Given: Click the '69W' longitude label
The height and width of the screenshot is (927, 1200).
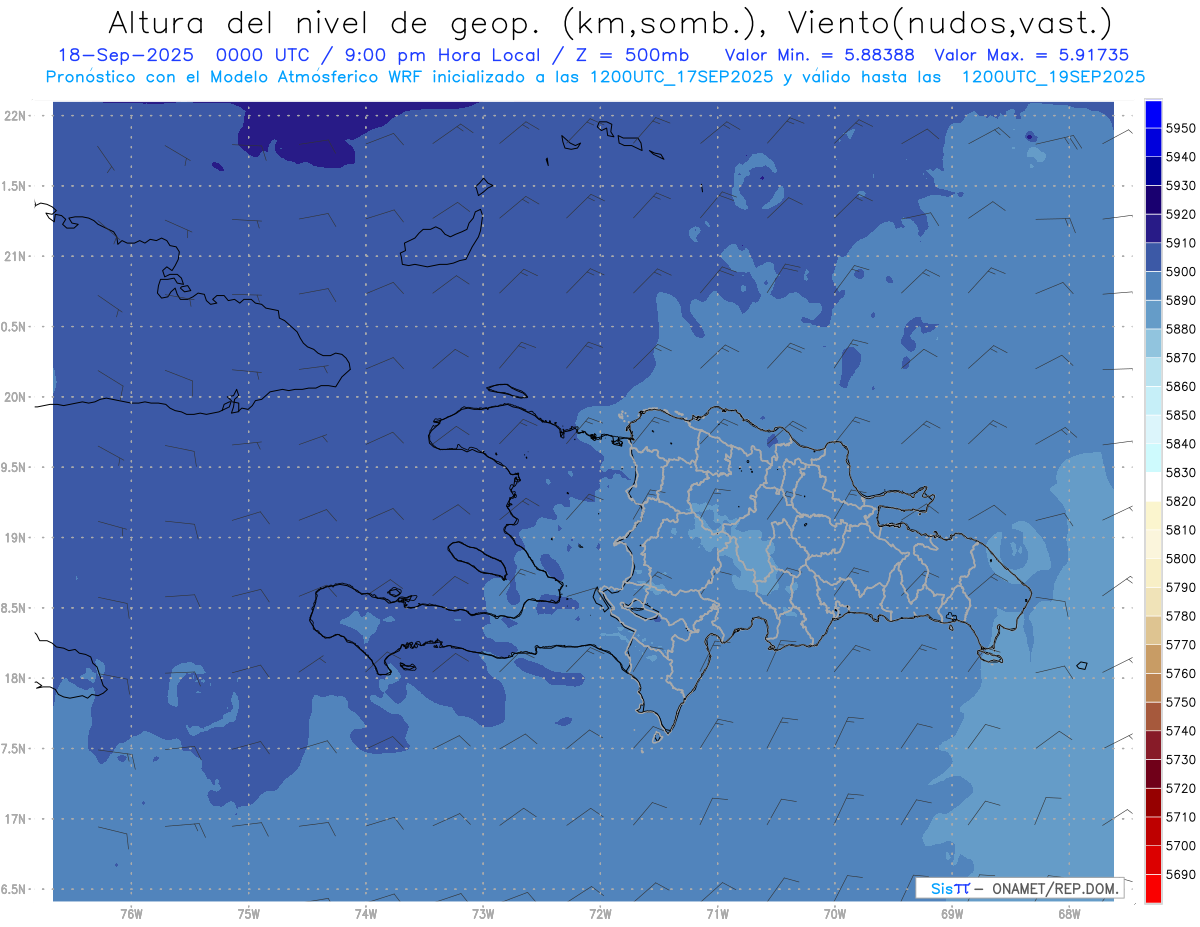Looking at the screenshot, I should 952,914.
